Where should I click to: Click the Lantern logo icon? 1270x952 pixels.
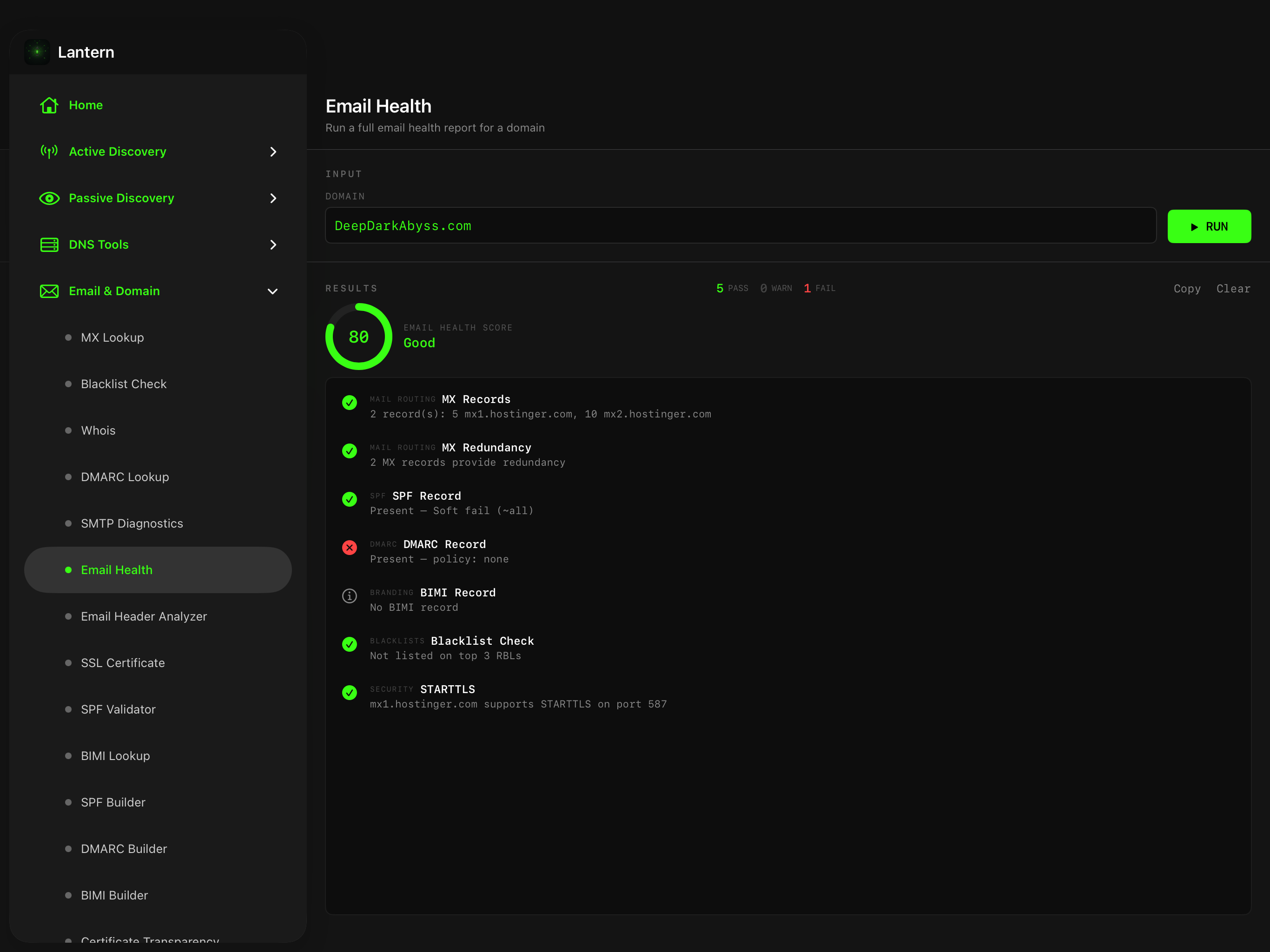37,52
